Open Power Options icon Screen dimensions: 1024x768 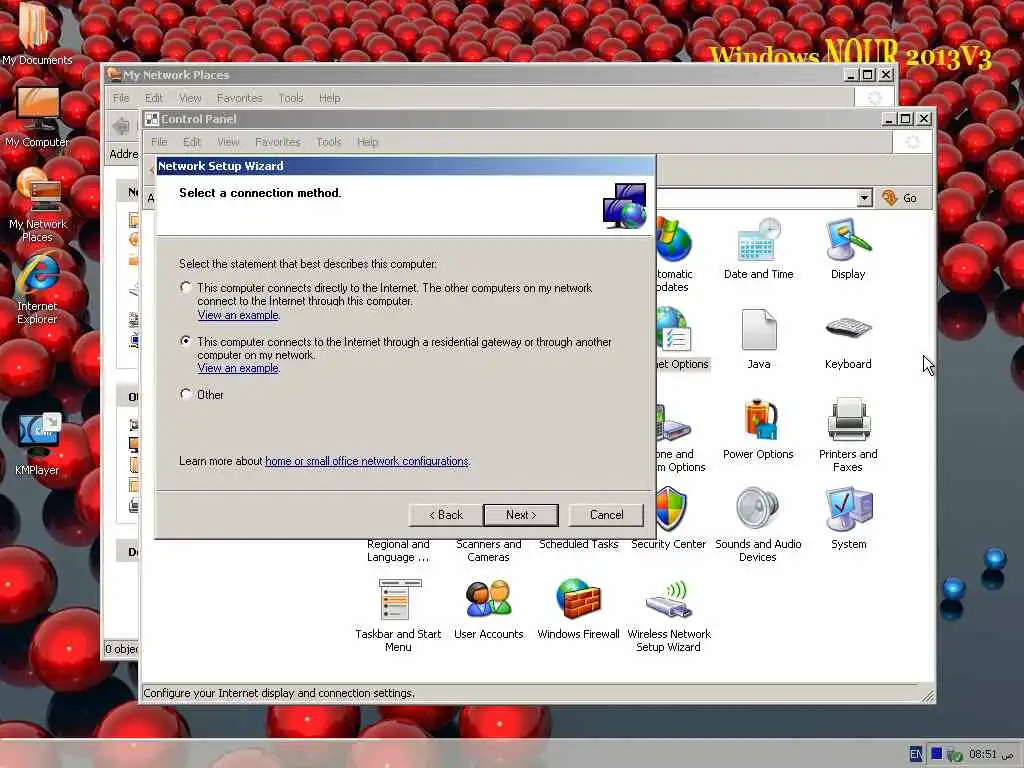click(758, 428)
